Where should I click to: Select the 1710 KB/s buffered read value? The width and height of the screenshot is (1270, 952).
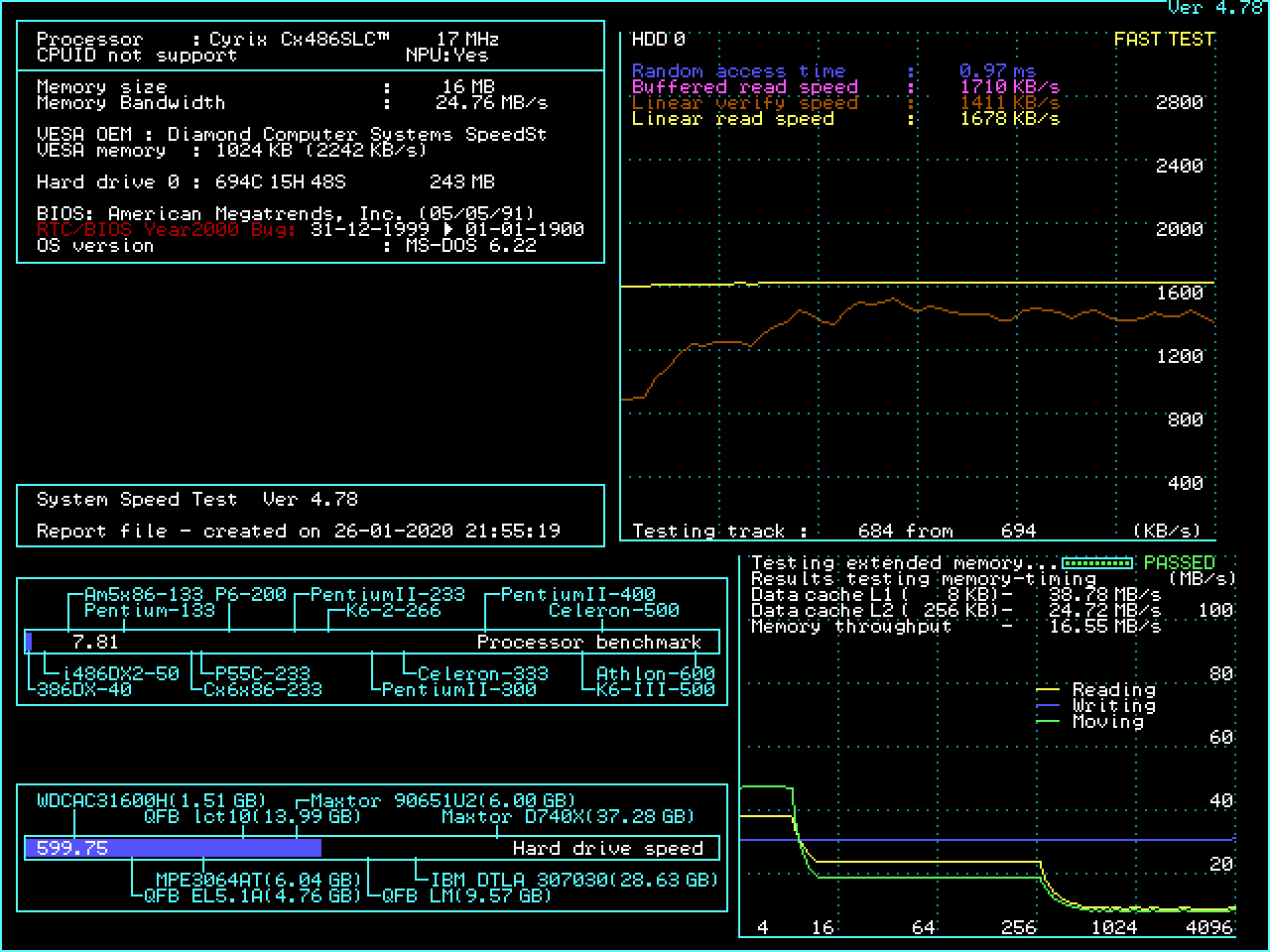(1009, 87)
